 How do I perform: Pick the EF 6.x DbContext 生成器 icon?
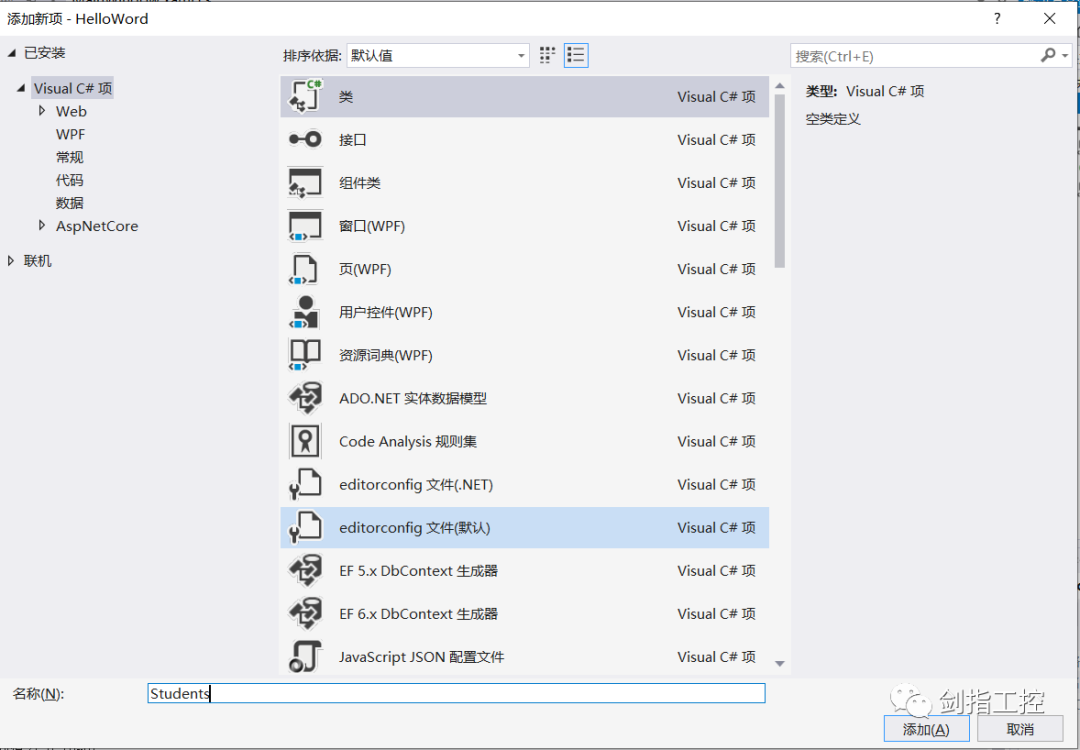[x=305, y=614]
